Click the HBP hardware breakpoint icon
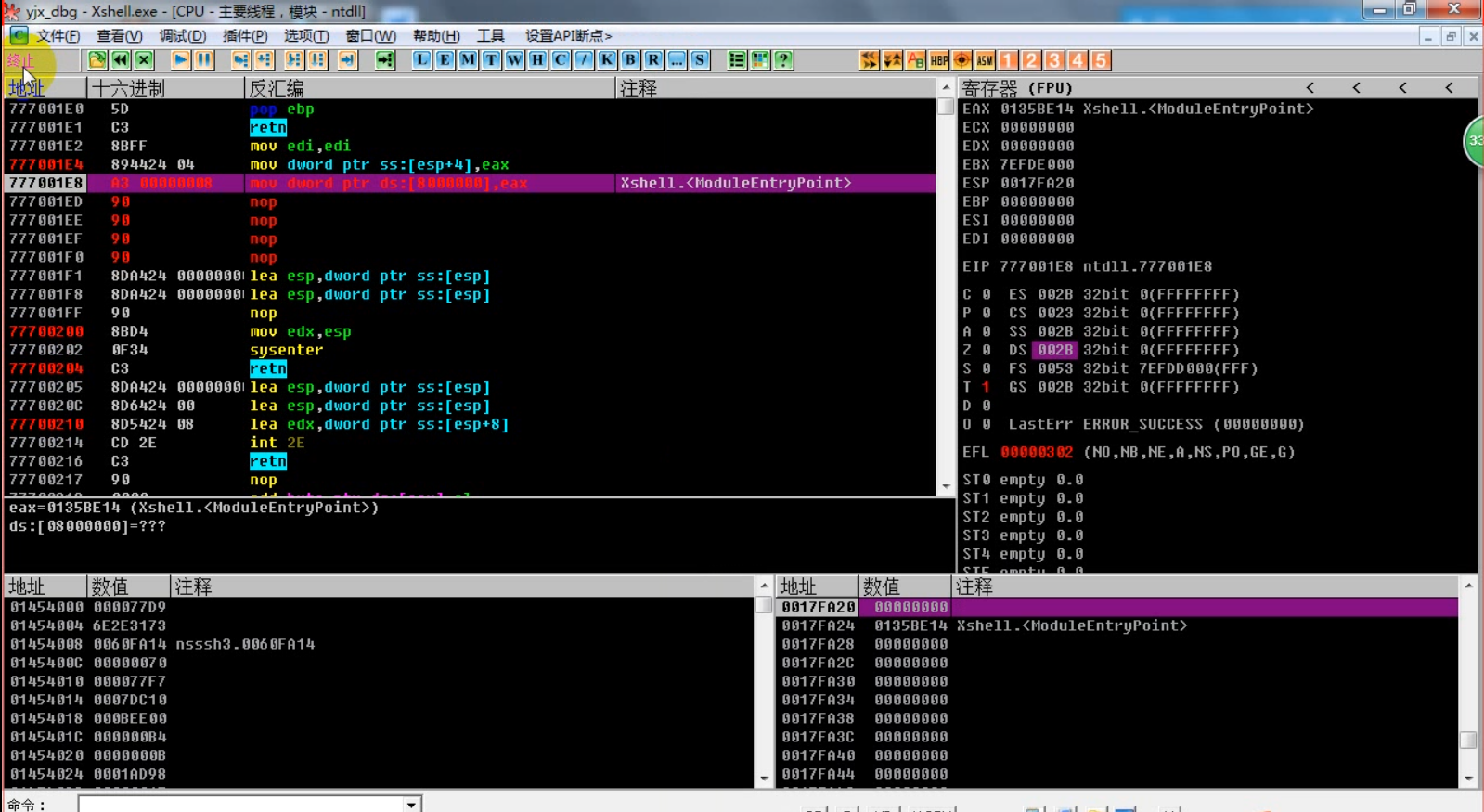 pyautogui.click(x=939, y=60)
